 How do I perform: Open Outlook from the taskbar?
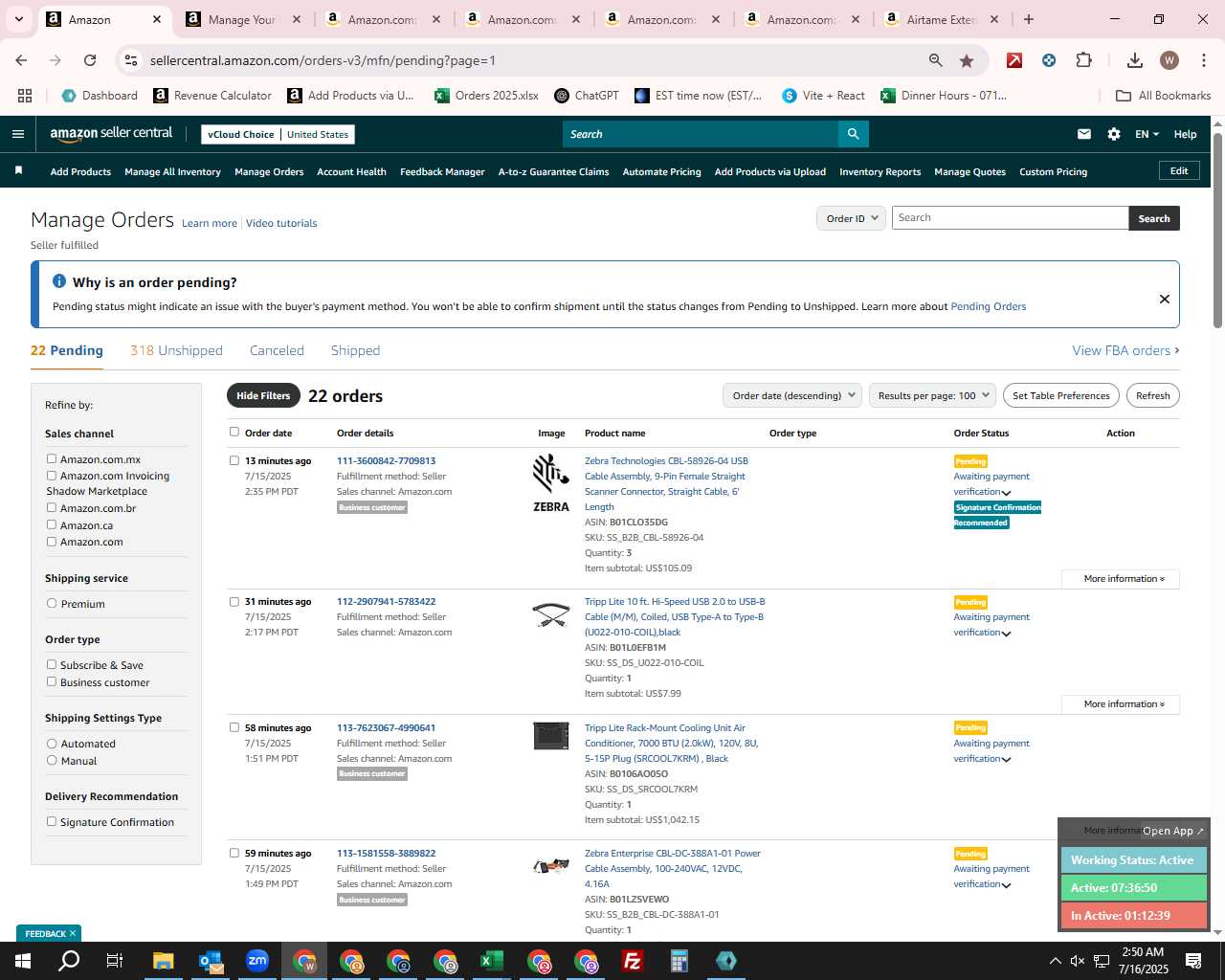[211, 961]
